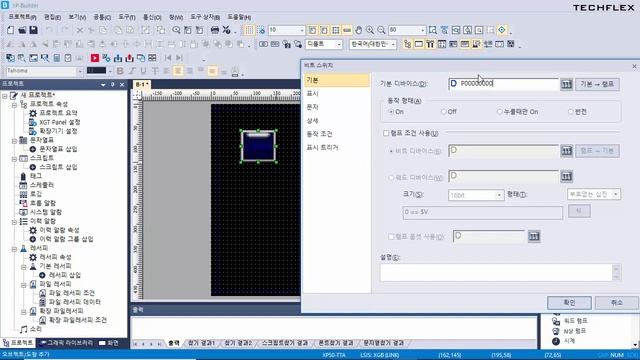Open the 찾기 결과1 output tab
Screen dimensions: 640x360
201,343
